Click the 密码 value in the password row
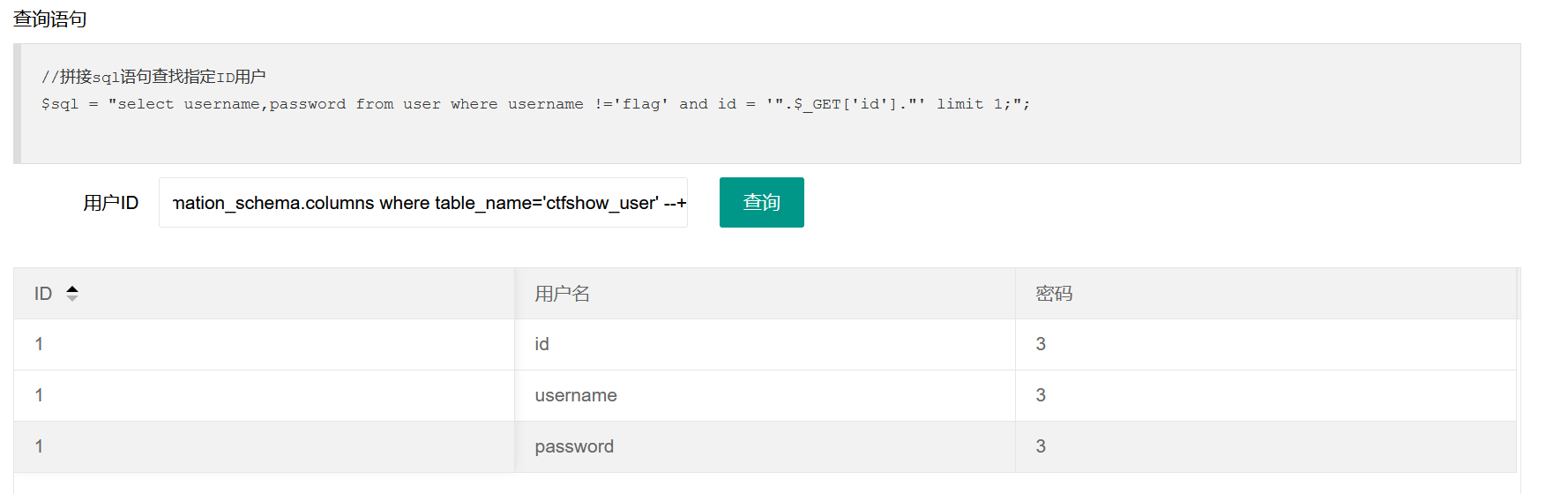The image size is (1568, 494). [1041, 446]
